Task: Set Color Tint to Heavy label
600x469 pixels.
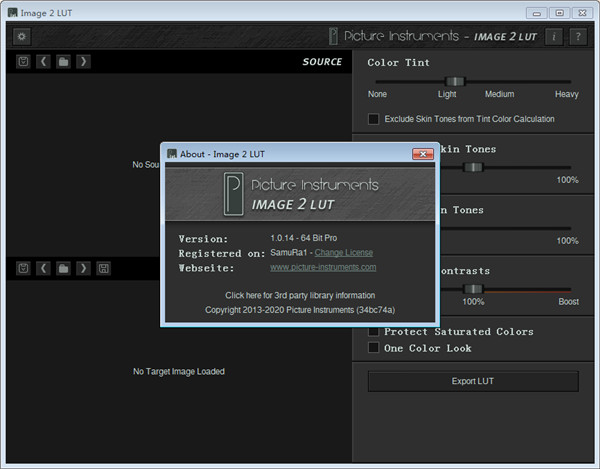Action: click(x=566, y=94)
